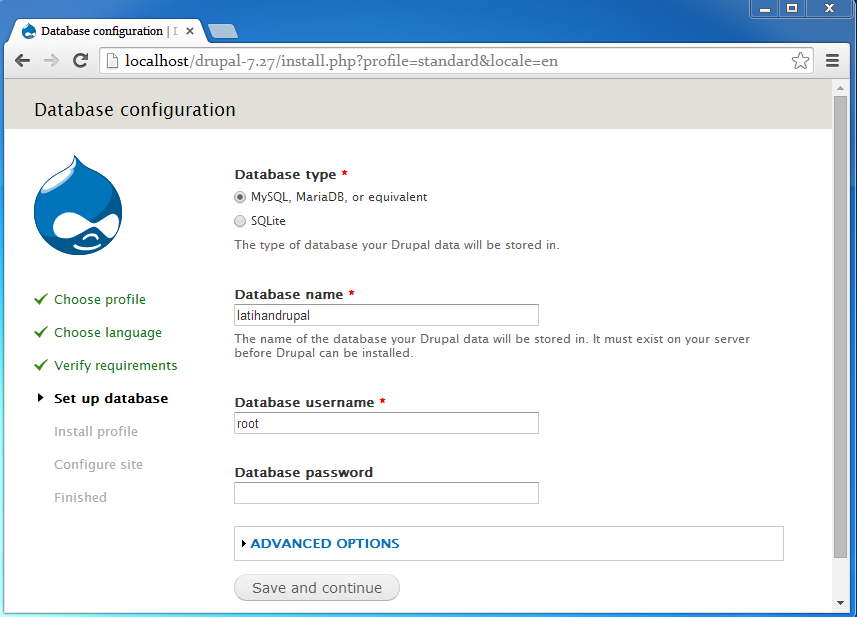Click the Choose profile step

[x=100, y=299]
